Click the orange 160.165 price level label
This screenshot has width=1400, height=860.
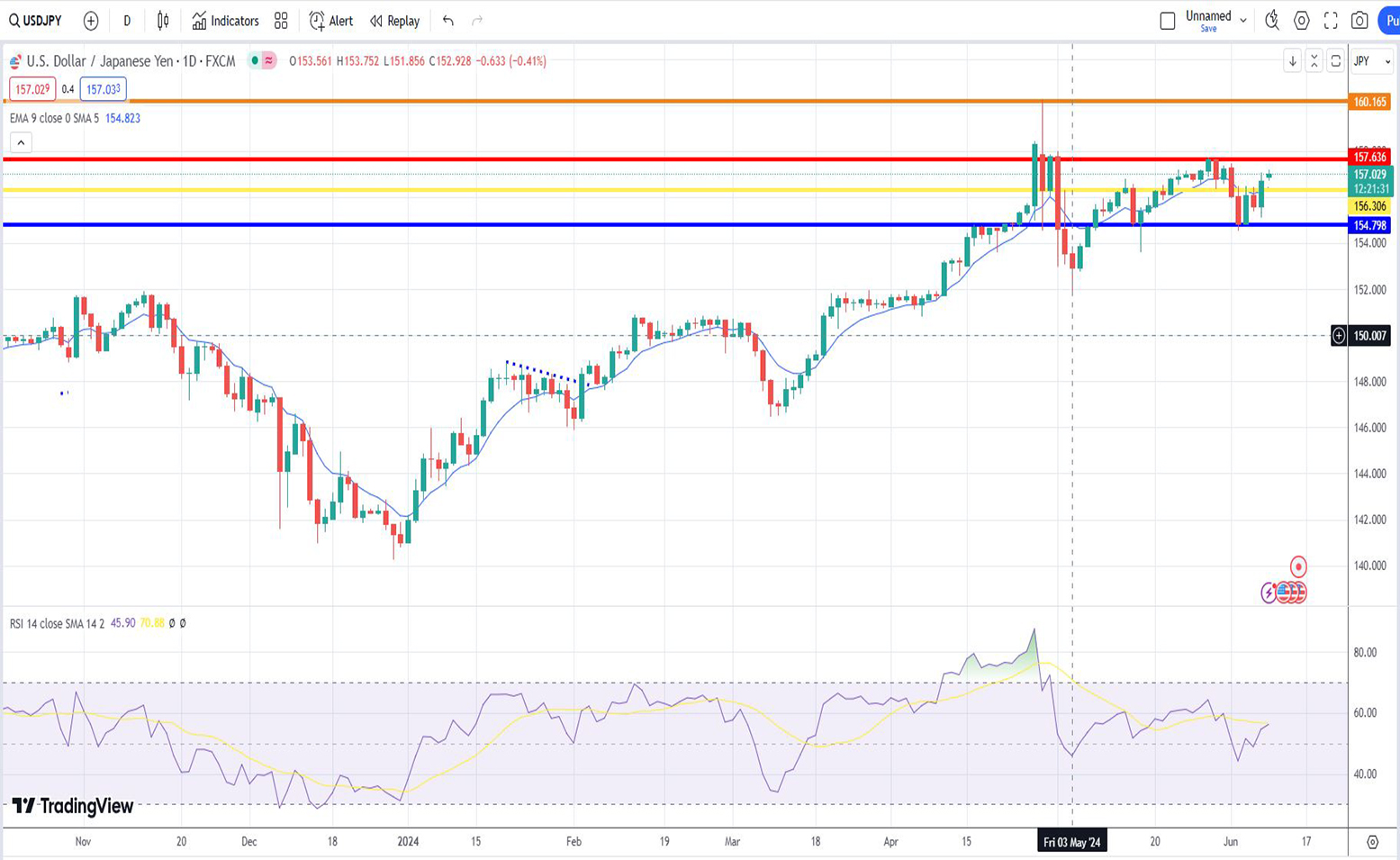[x=1369, y=102]
